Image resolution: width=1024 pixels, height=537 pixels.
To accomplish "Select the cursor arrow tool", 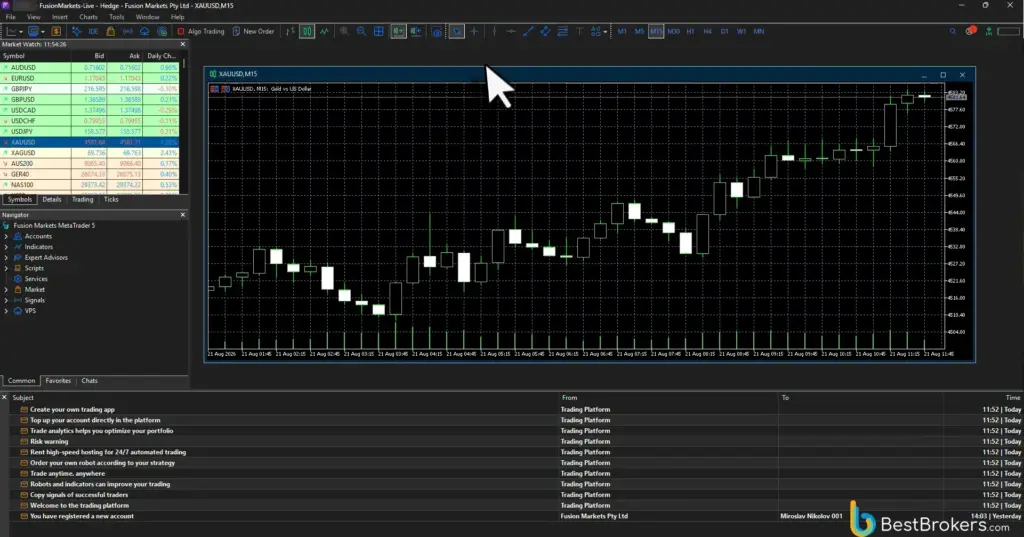I will pyautogui.click(x=456, y=31).
